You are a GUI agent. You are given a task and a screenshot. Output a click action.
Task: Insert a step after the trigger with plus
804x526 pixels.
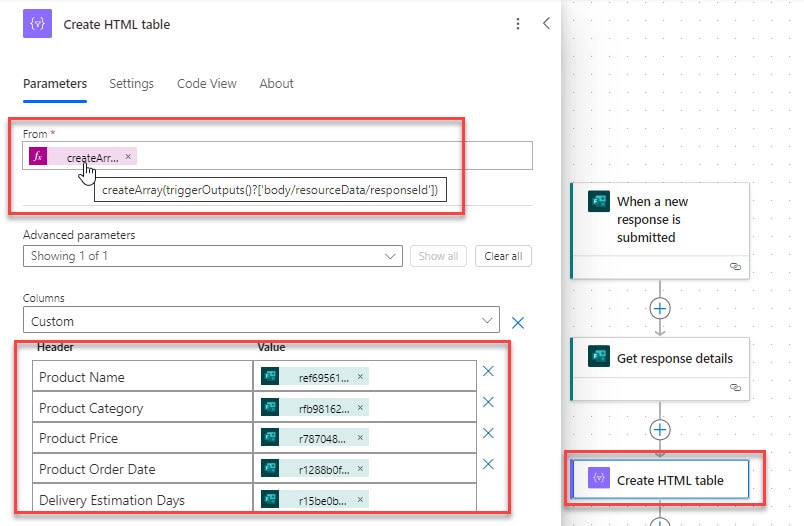click(x=660, y=309)
